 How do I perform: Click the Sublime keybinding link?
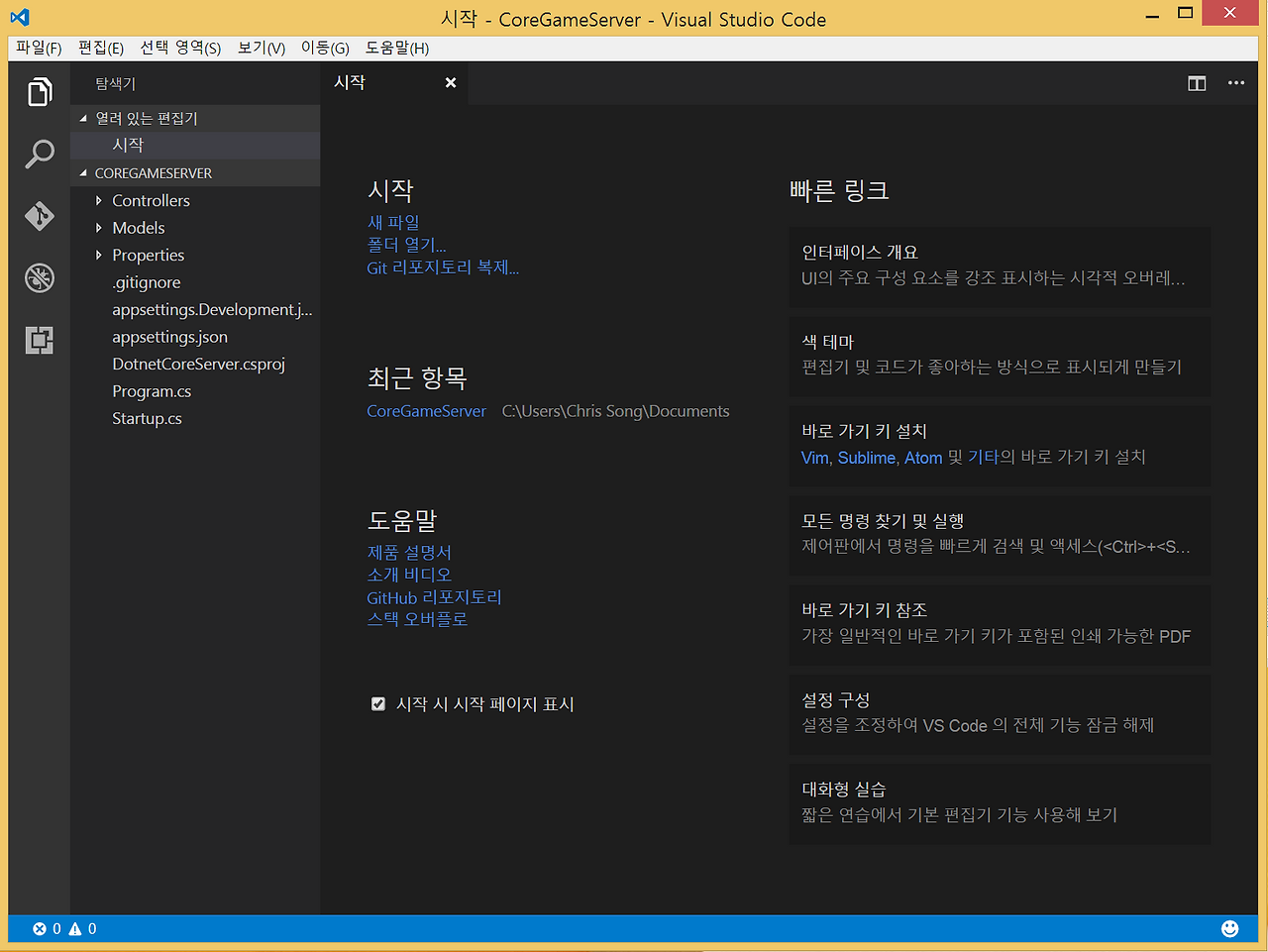[x=867, y=458]
